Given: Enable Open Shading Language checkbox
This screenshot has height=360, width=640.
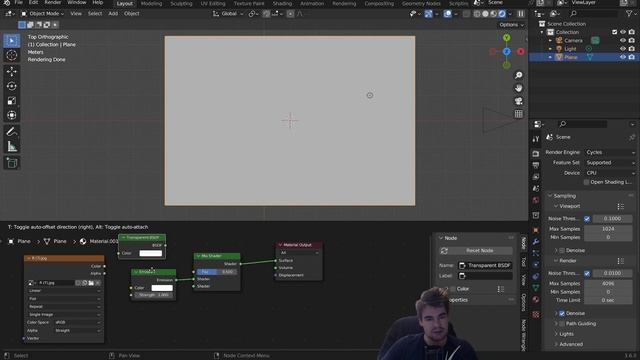Looking at the screenshot, I should (586, 182).
